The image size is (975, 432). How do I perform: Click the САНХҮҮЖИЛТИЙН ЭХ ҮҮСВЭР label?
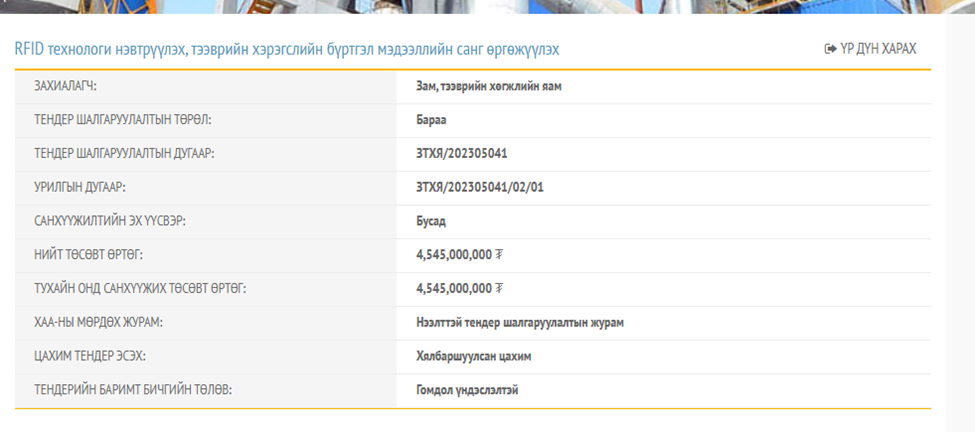(x=110, y=221)
